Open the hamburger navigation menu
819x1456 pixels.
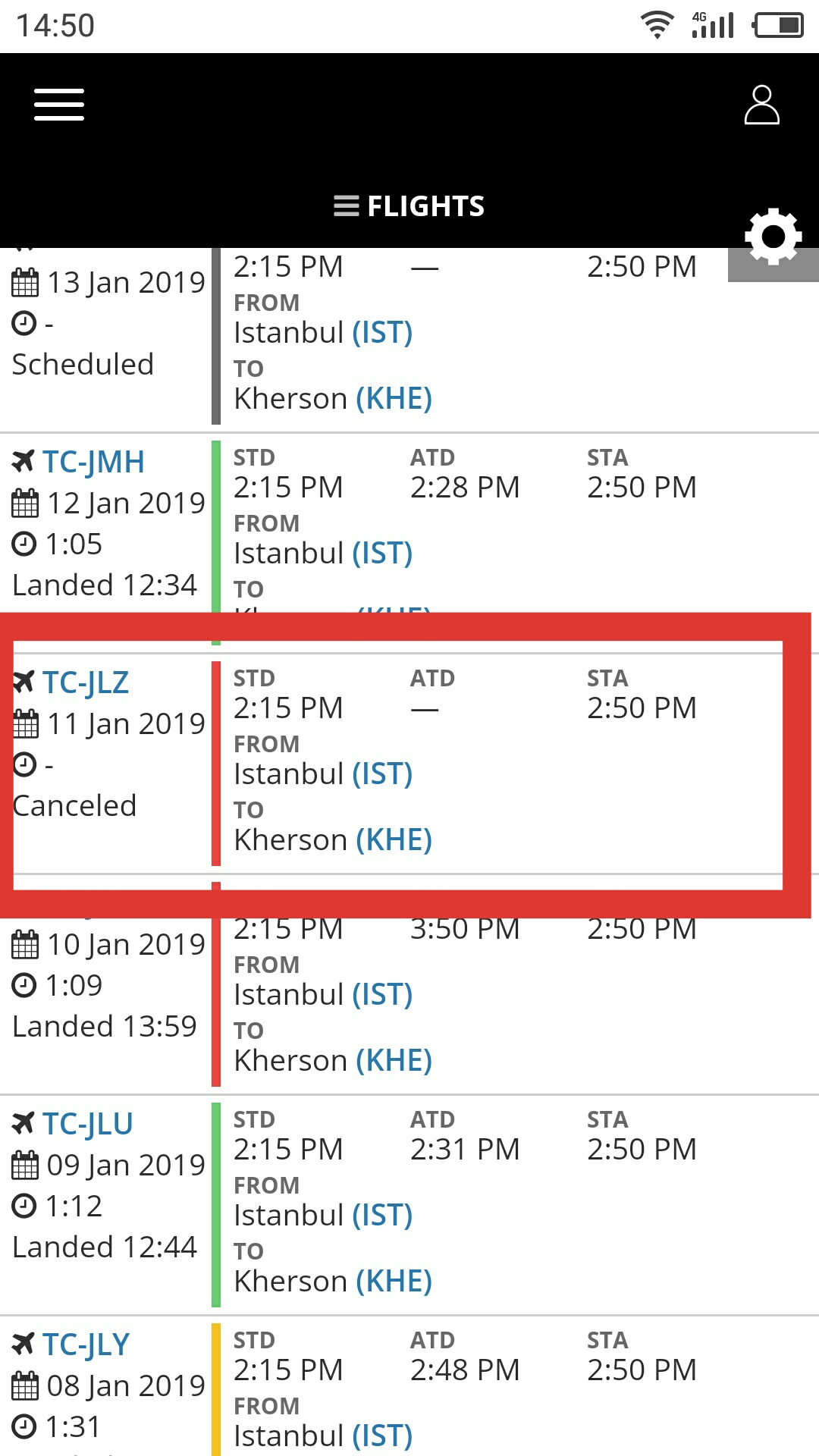coord(59,105)
